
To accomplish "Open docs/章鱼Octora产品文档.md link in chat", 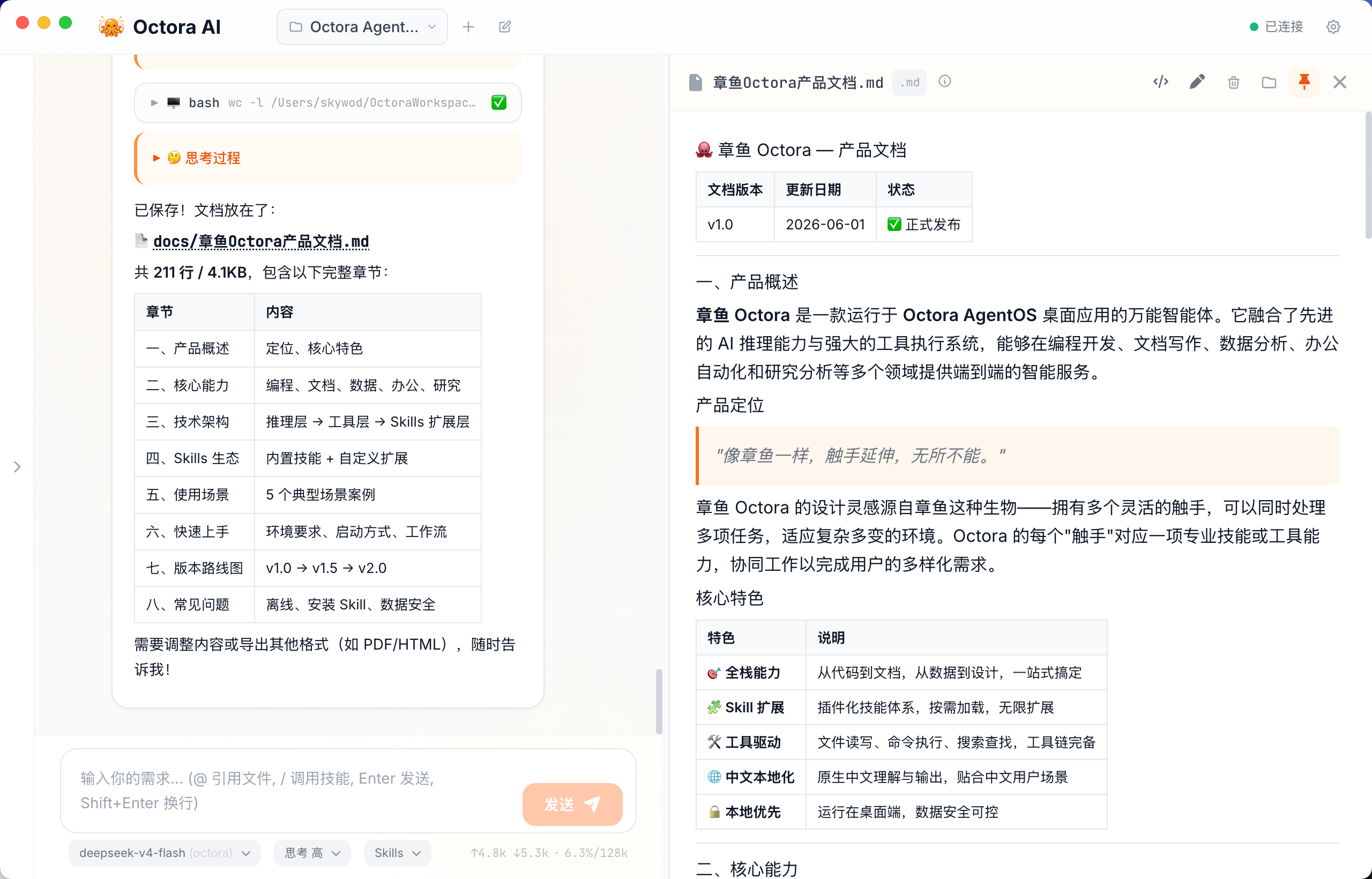I will (x=261, y=241).
